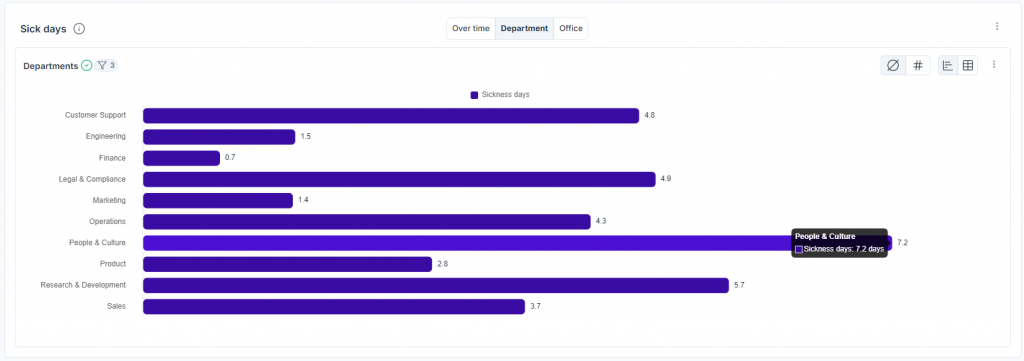This screenshot has width=1024, height=361.
Task: Click the Finance bar
Action: click(182, 158)
